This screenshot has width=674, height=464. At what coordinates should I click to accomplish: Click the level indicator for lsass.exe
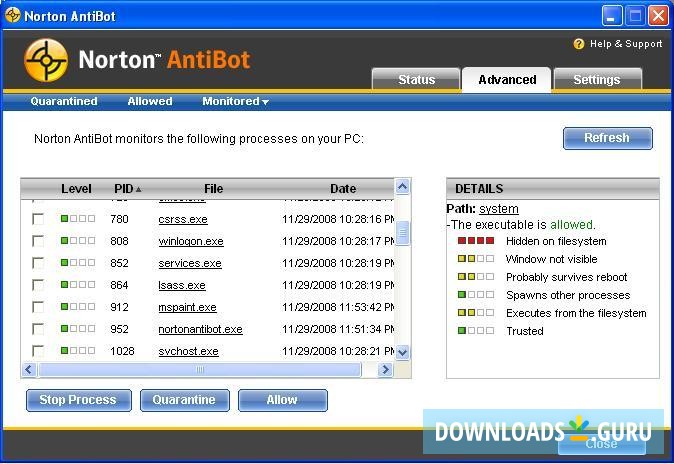pyautogui.click(x=78, y=284)
